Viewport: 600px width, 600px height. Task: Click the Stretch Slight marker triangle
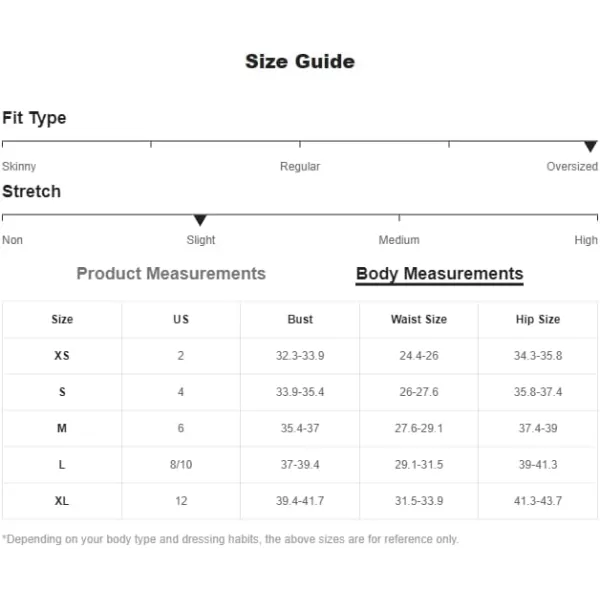click(200, 220)
